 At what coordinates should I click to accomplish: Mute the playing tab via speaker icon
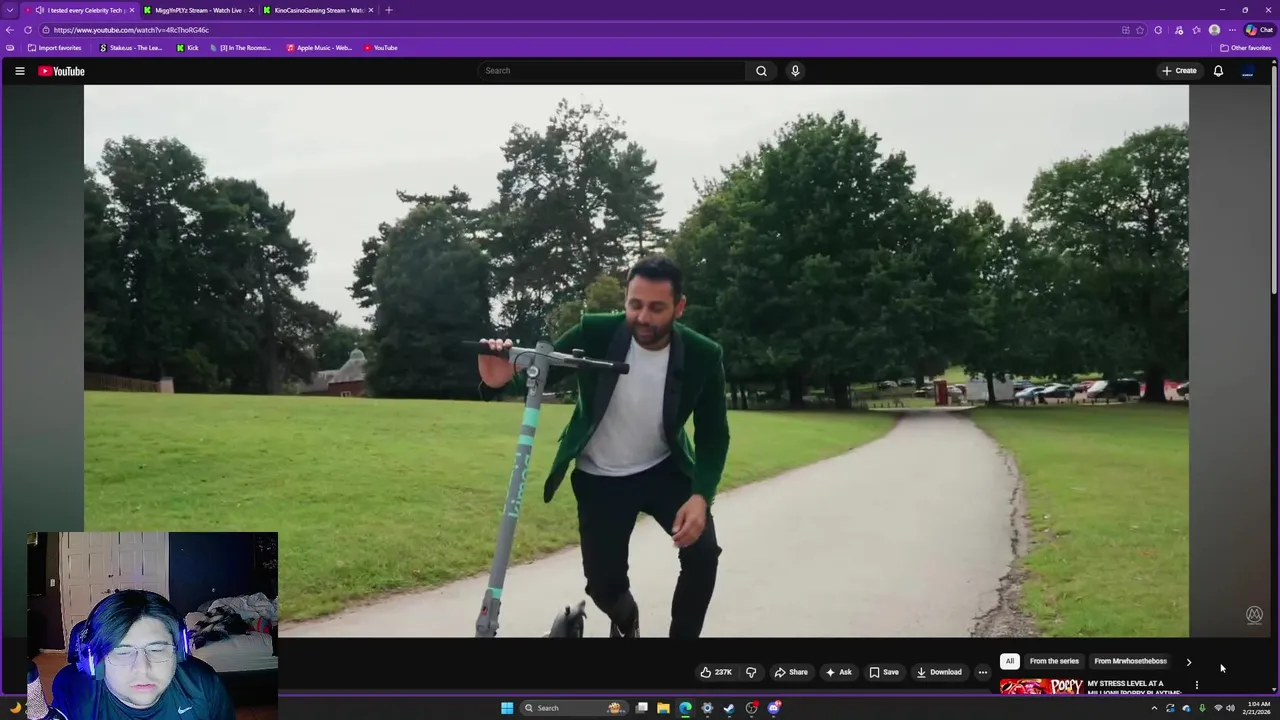click(40, 10)
